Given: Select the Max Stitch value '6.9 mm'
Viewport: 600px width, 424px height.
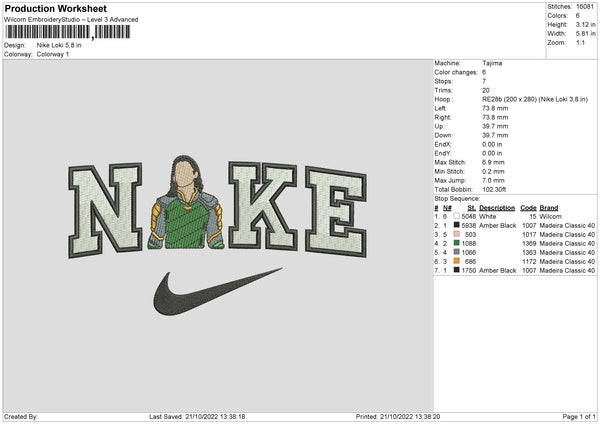Looking at the screenshot, I should pyautogui.click(x=493, y=162).
